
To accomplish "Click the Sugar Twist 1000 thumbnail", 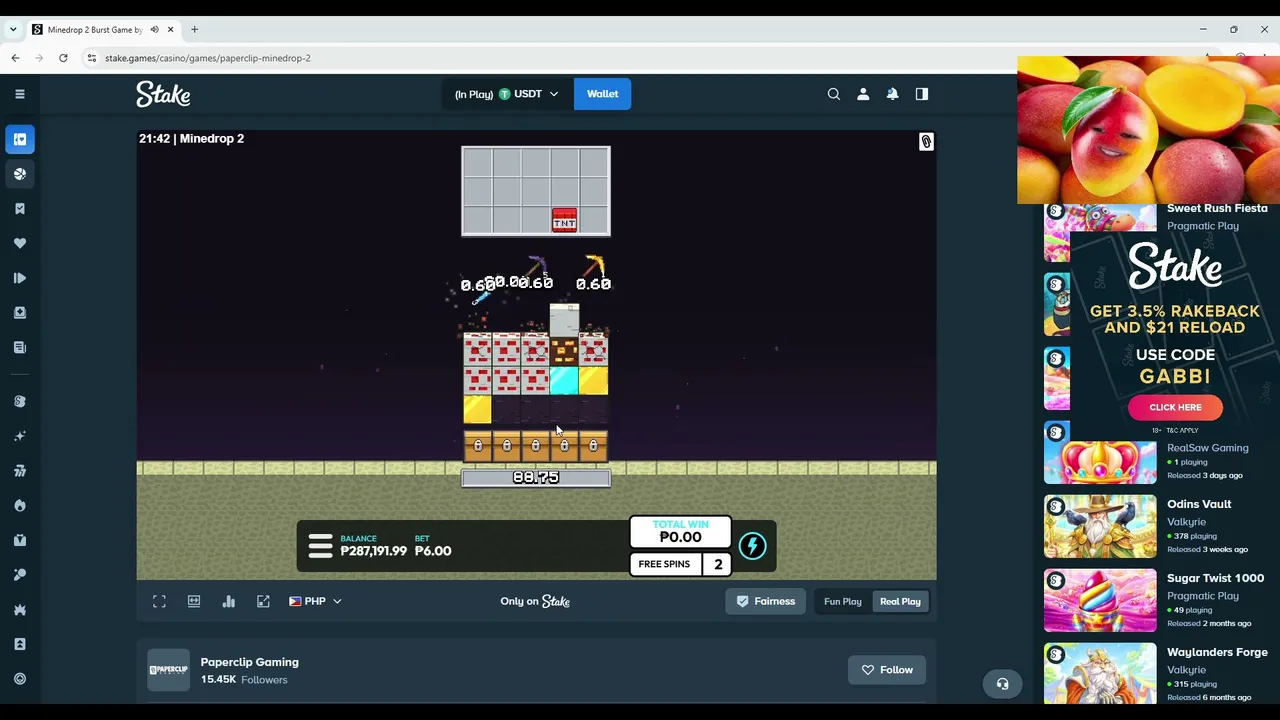I will (x=1100, y=600).
